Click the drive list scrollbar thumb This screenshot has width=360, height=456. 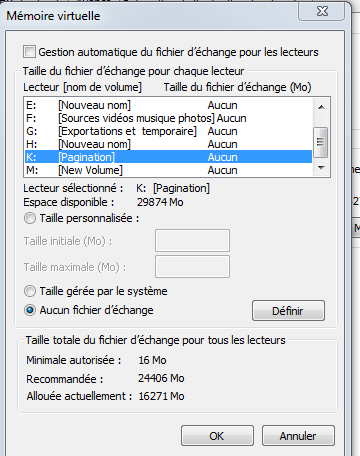[321, 142]
